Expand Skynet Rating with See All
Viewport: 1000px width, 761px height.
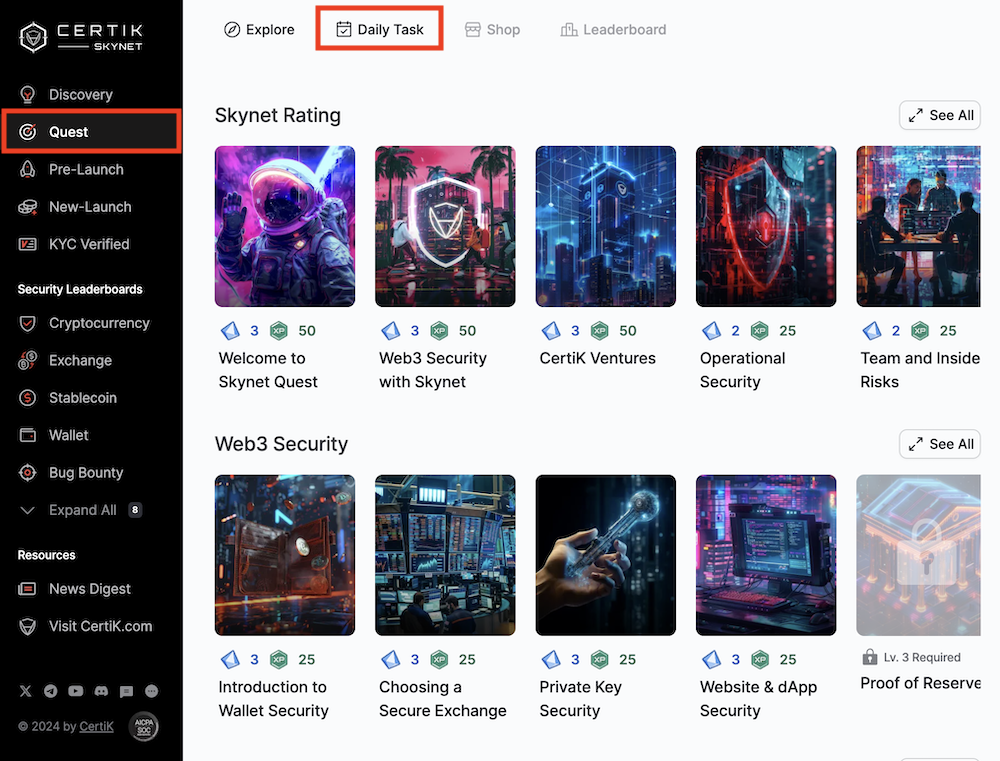point(940,115)
